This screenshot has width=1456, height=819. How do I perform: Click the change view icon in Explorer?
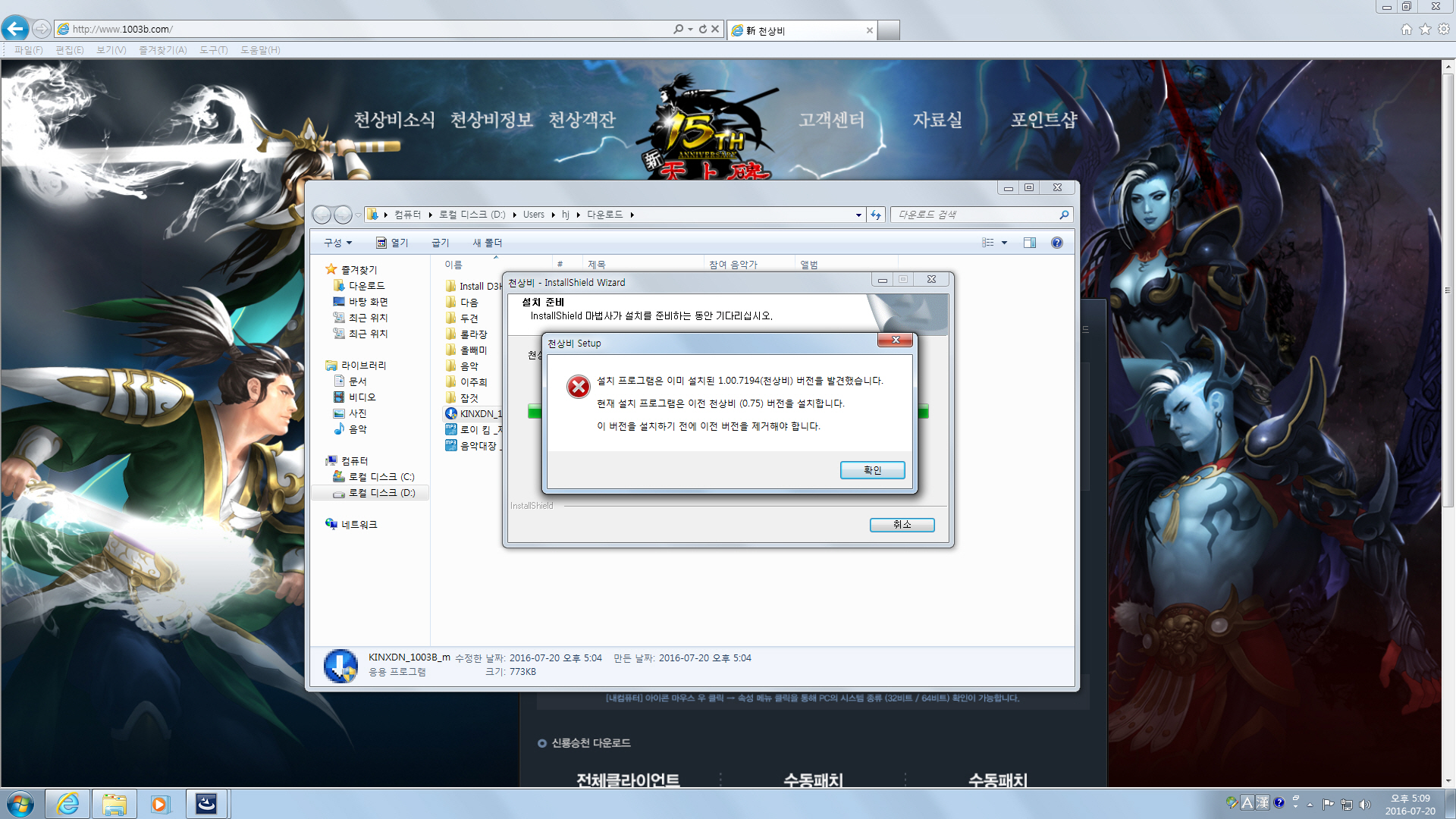tap(988, 243)
